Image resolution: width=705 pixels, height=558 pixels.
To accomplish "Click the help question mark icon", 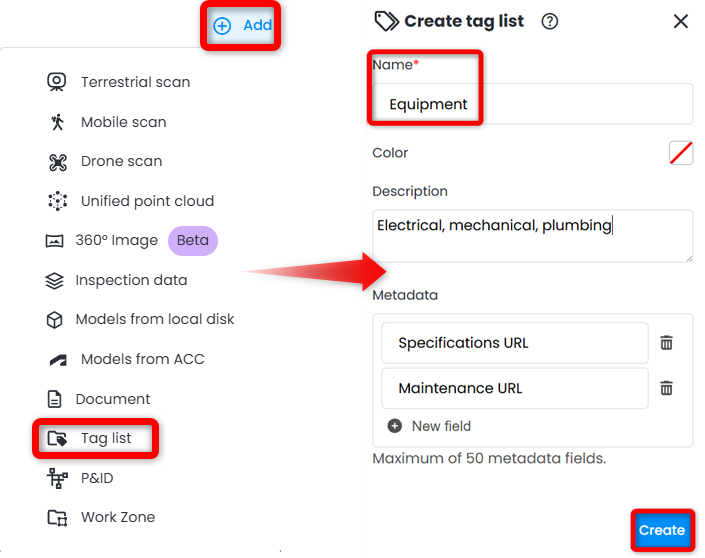I will pos(549,21).
